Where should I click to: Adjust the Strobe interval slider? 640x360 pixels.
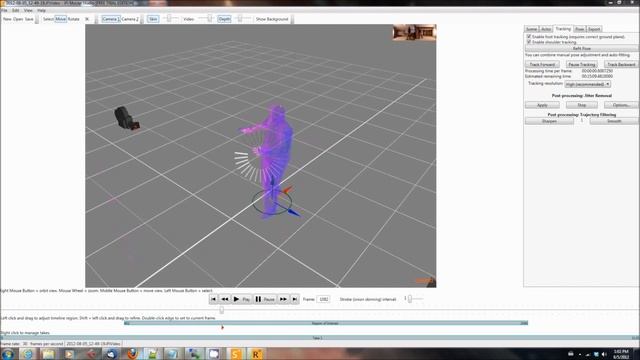[410, 299]
